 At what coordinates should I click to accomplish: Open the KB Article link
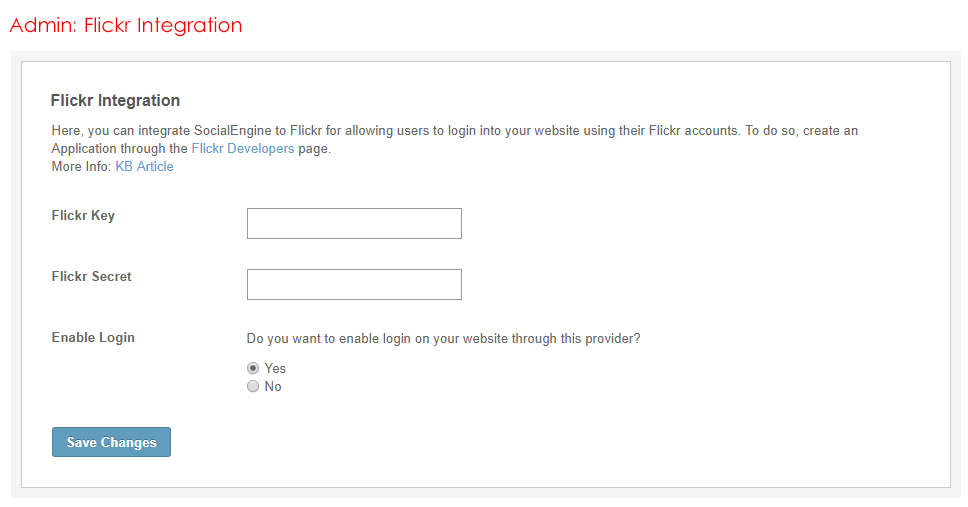(144, 166)
